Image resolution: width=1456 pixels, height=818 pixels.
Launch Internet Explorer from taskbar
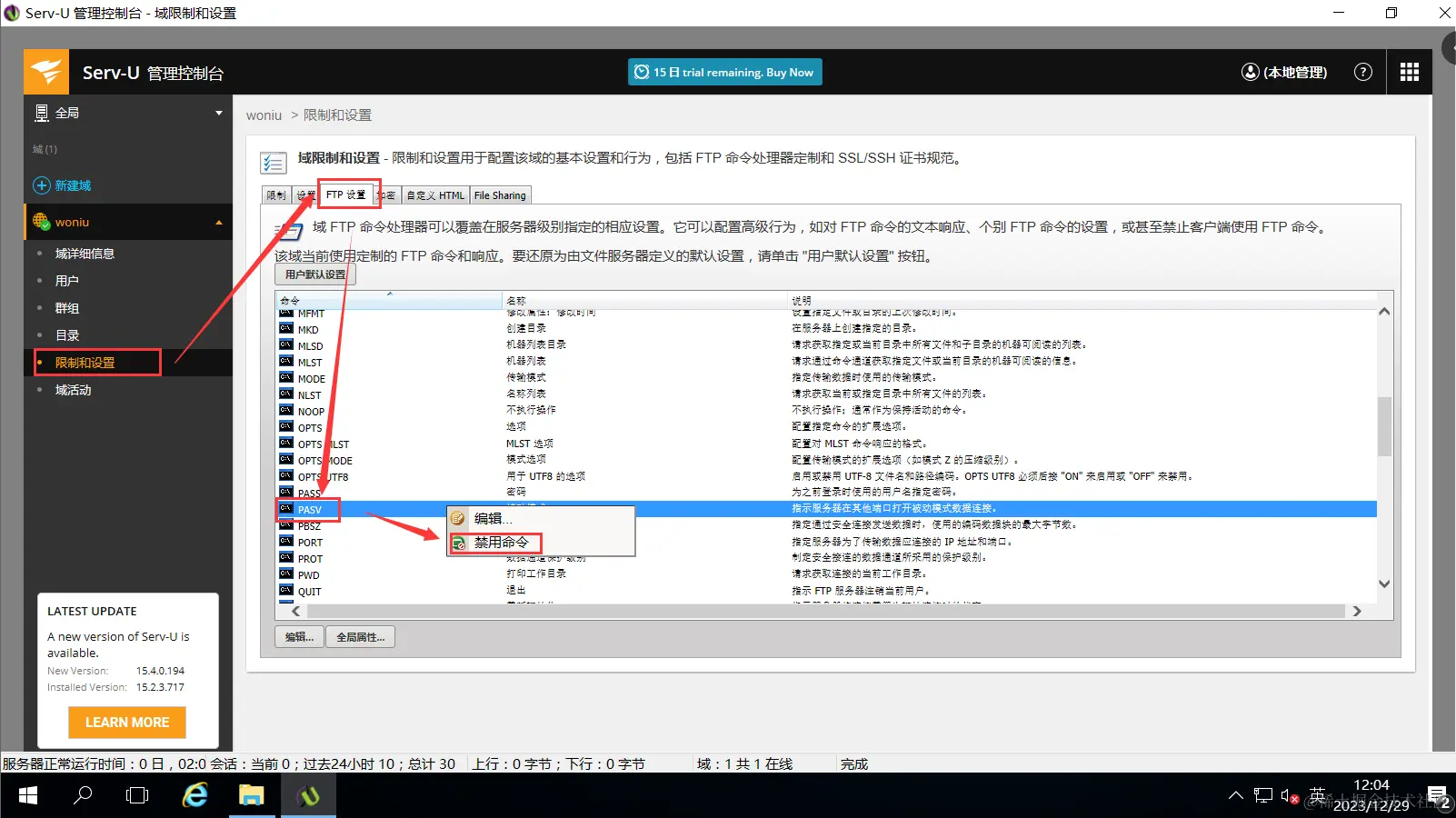point(195,796)
